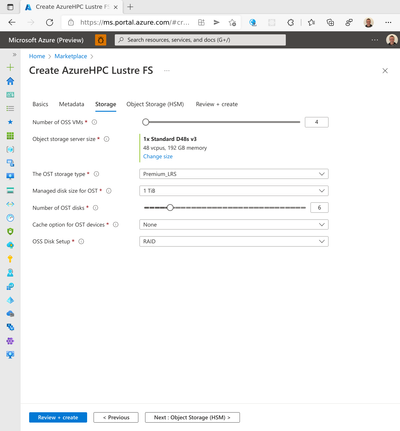
Task: Open a new browser tab with plus
Action: pyautogui.click(x=130, y=7)
